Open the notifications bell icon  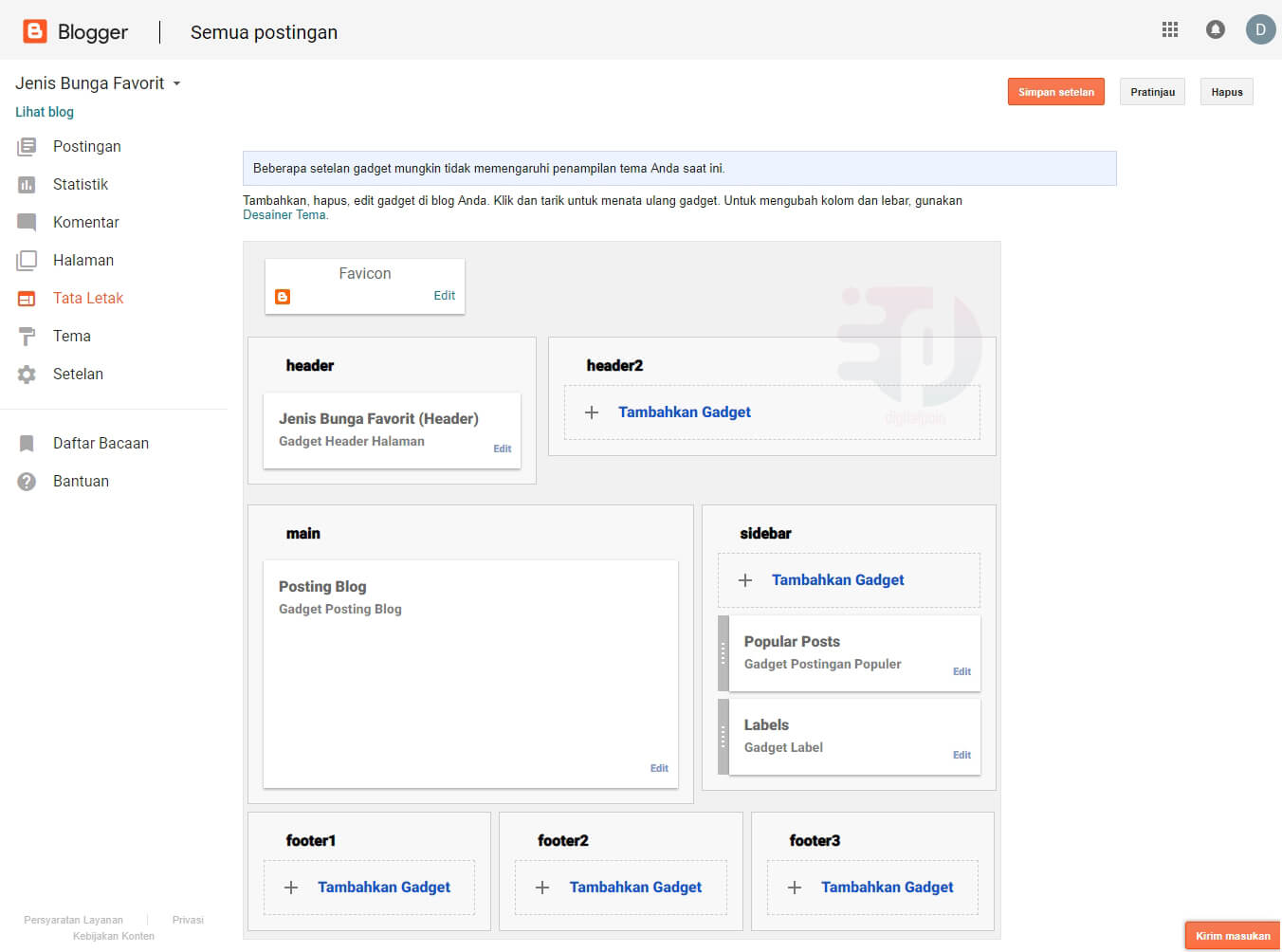(x=1215, y=29)
